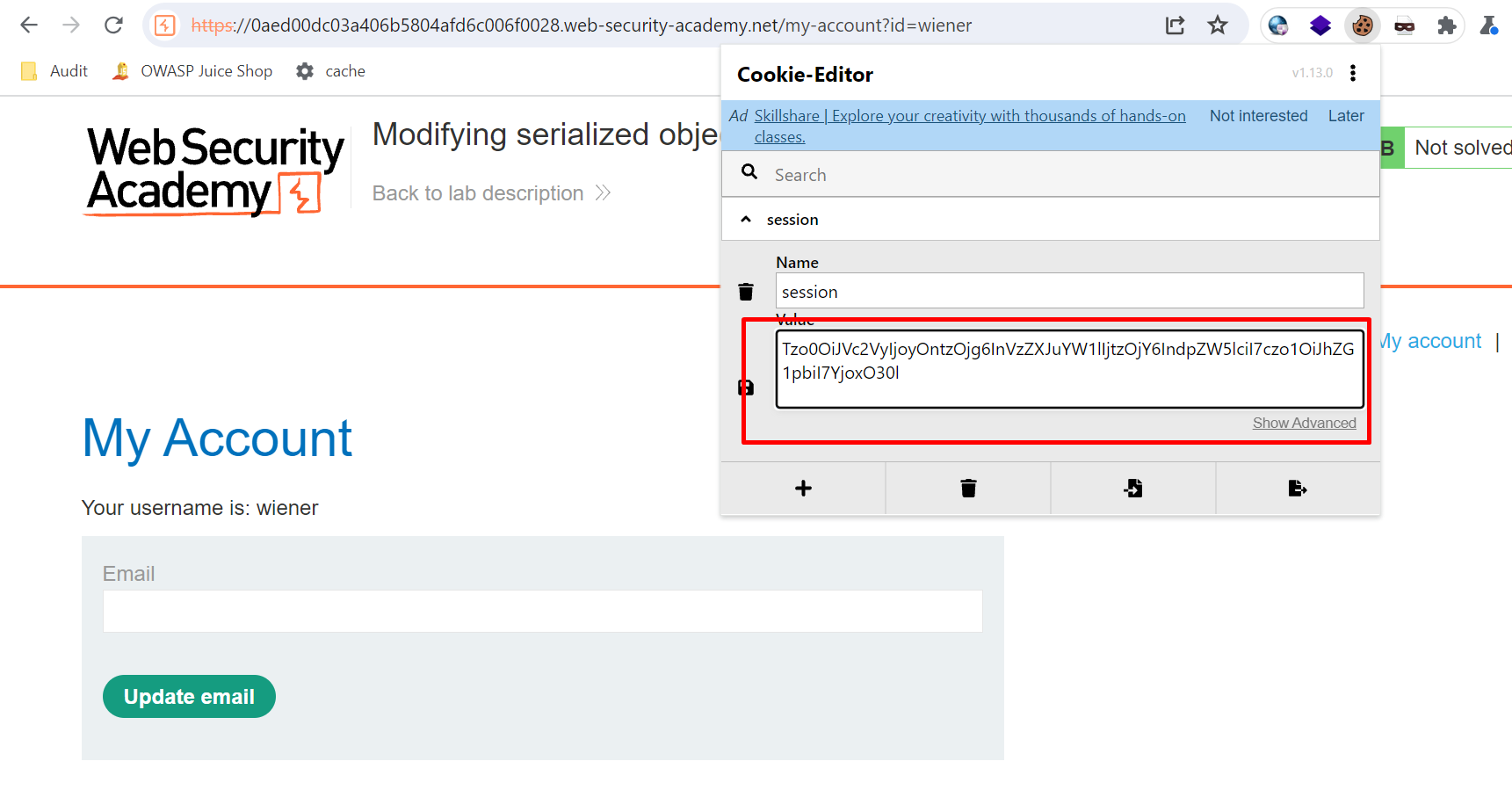Open the purple diamond extension icon
This screenshot has width=1512, height=790.
[1320, 25]
